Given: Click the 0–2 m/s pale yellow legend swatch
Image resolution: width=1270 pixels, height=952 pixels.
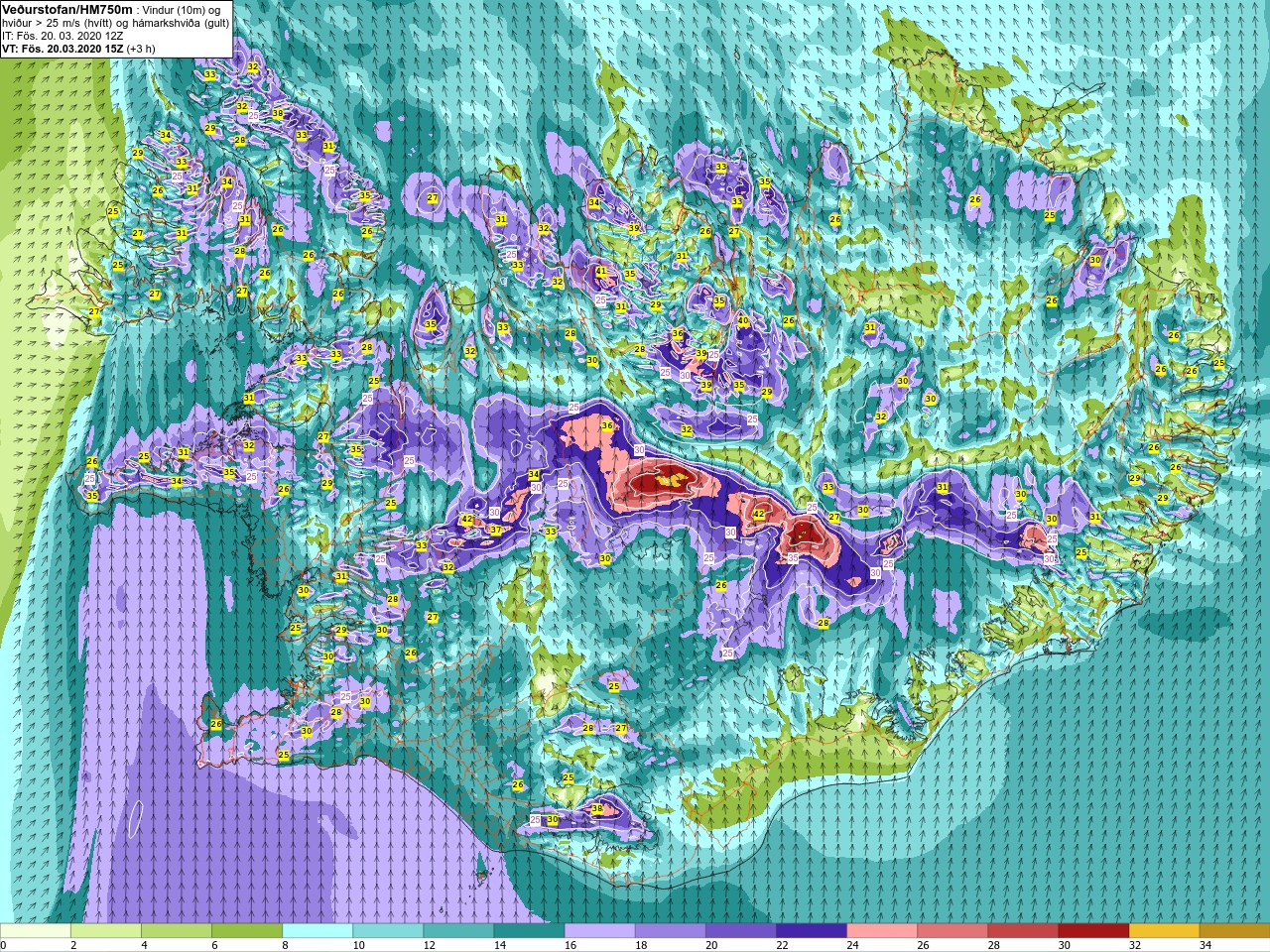Looking at the screenshot, I should (36, 931).
